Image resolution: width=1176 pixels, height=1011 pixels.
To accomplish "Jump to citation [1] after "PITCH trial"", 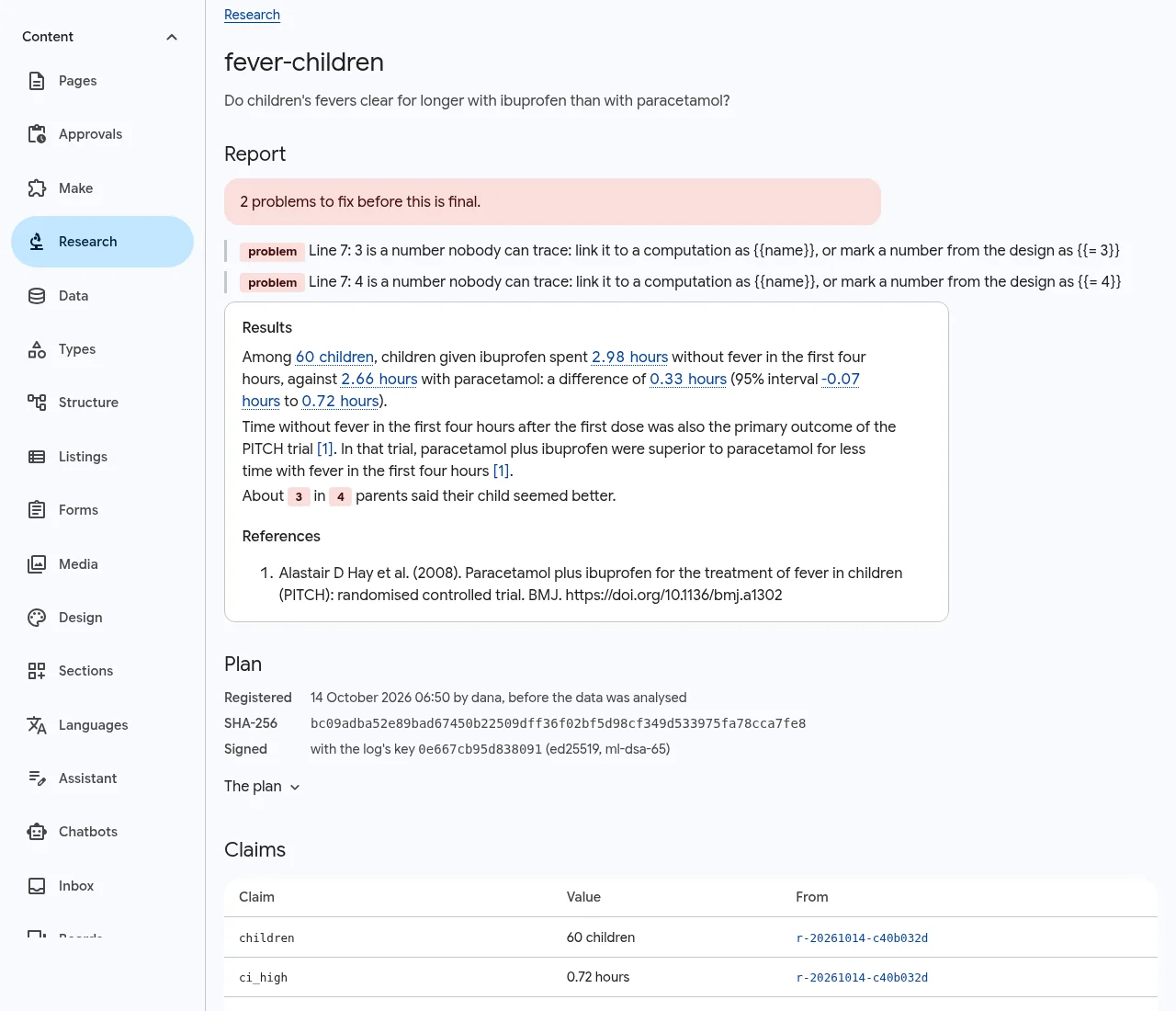I will tap(325, 449).
